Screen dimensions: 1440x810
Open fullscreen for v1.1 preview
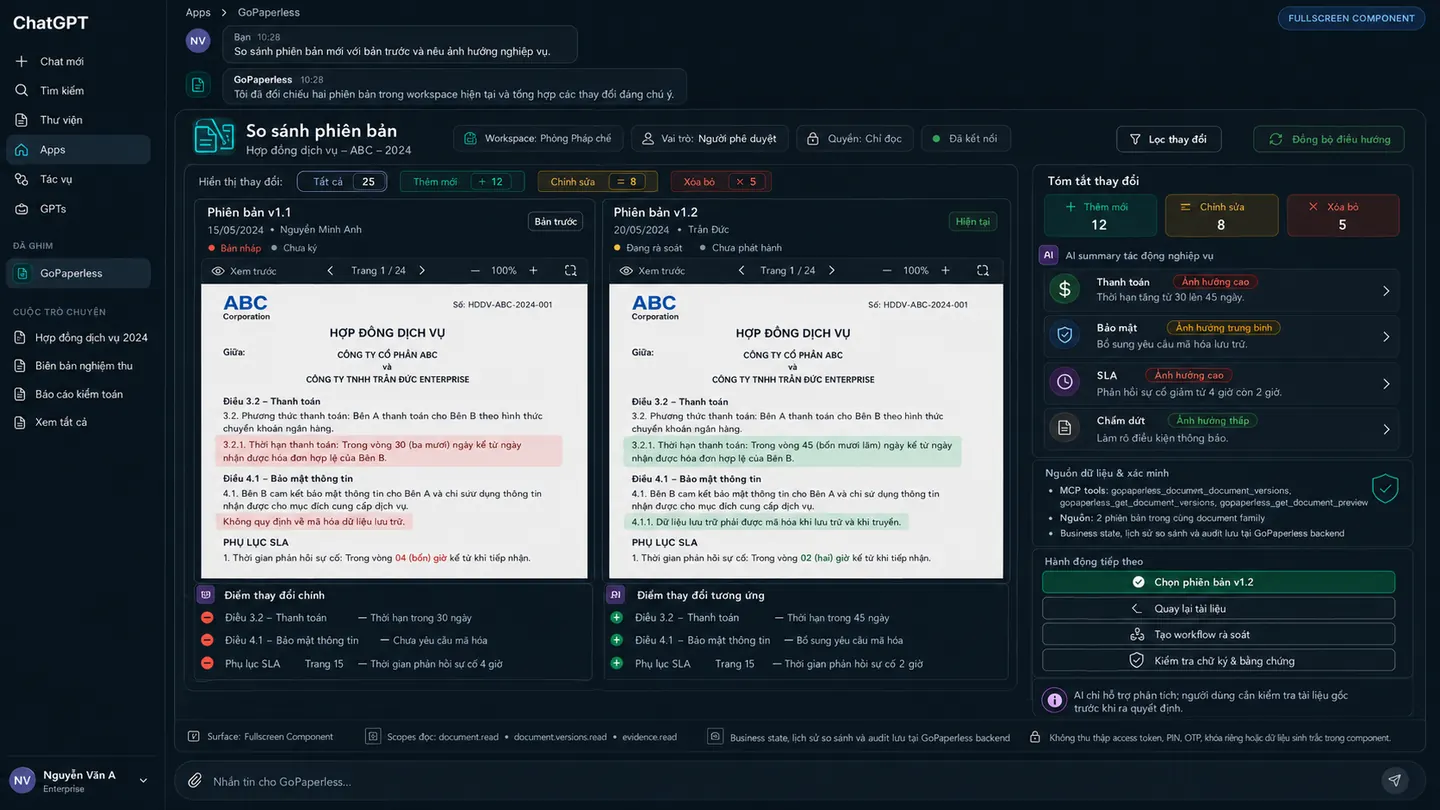click(x=570, y=271)
